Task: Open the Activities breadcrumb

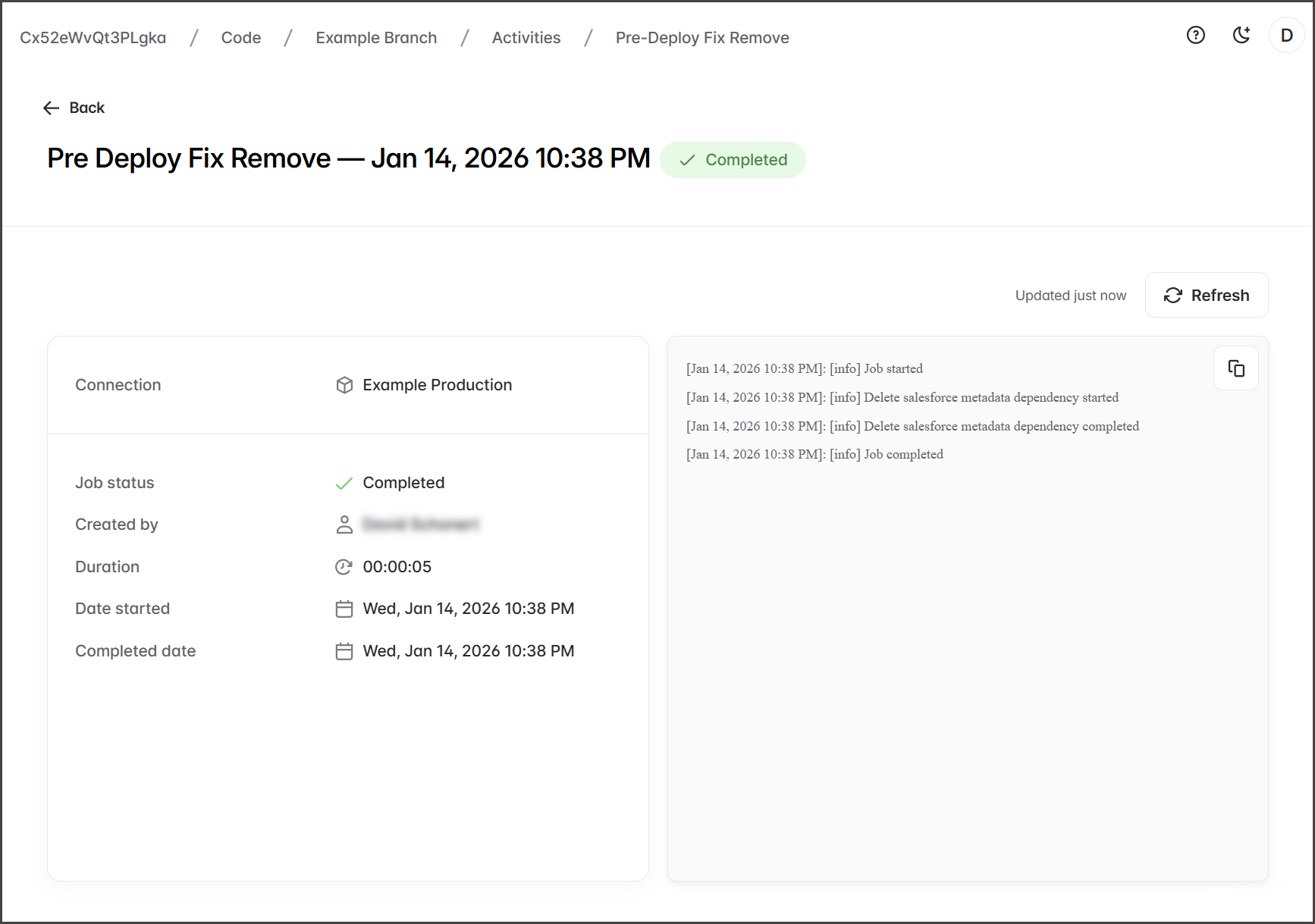Action: pos(526,38)
